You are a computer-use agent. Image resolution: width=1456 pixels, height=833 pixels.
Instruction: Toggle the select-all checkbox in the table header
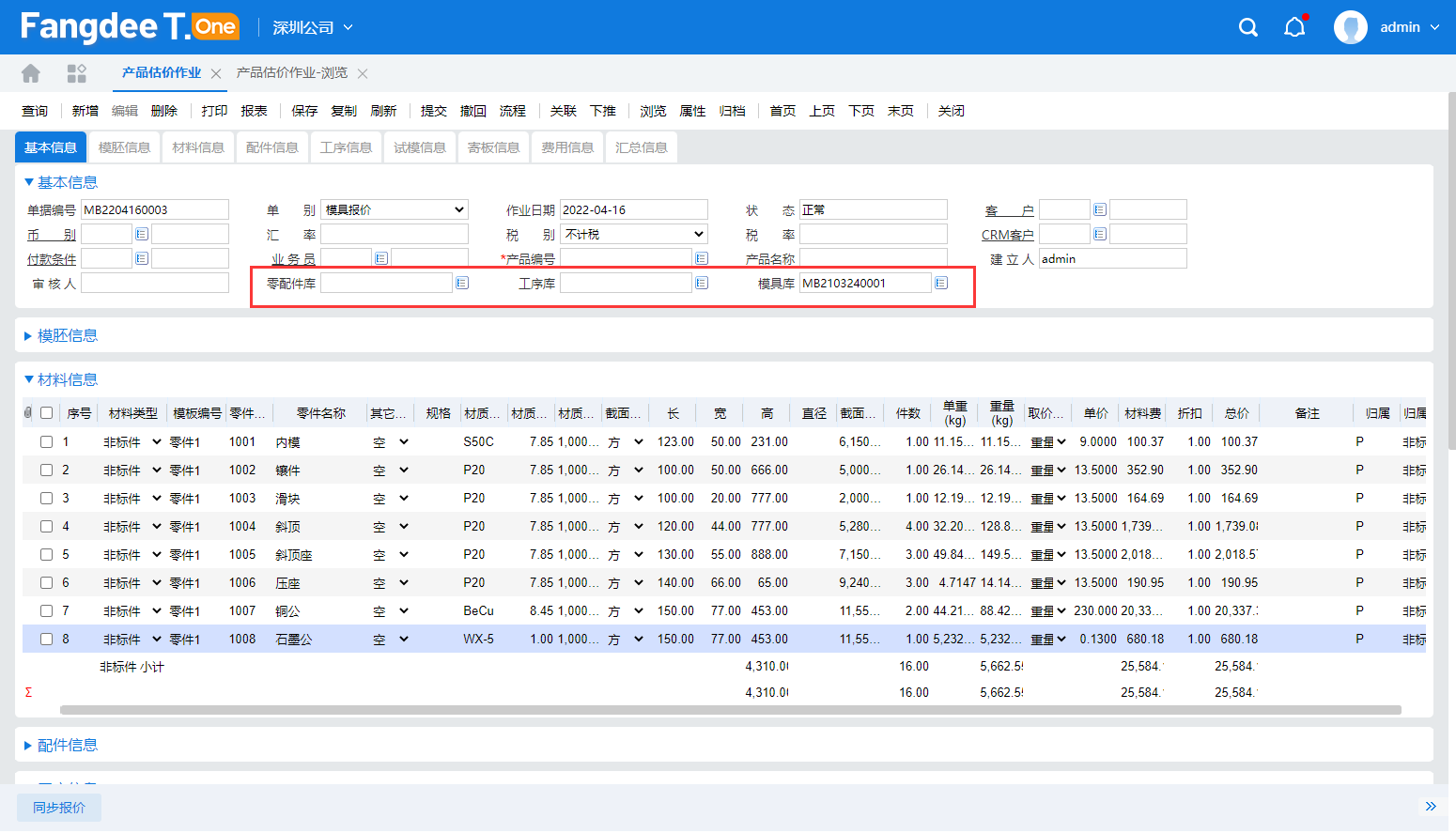(46, 413)
